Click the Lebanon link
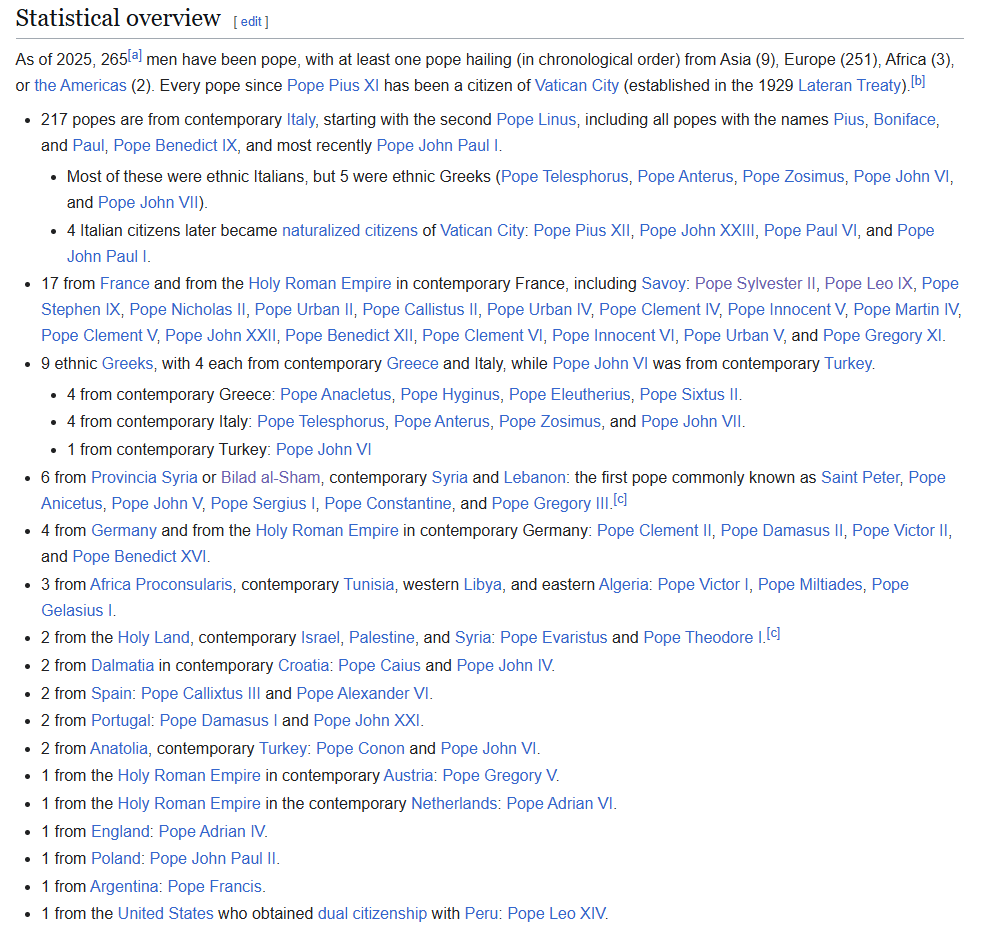Screen dimensions: 982x939 click(x=534, y=478)
